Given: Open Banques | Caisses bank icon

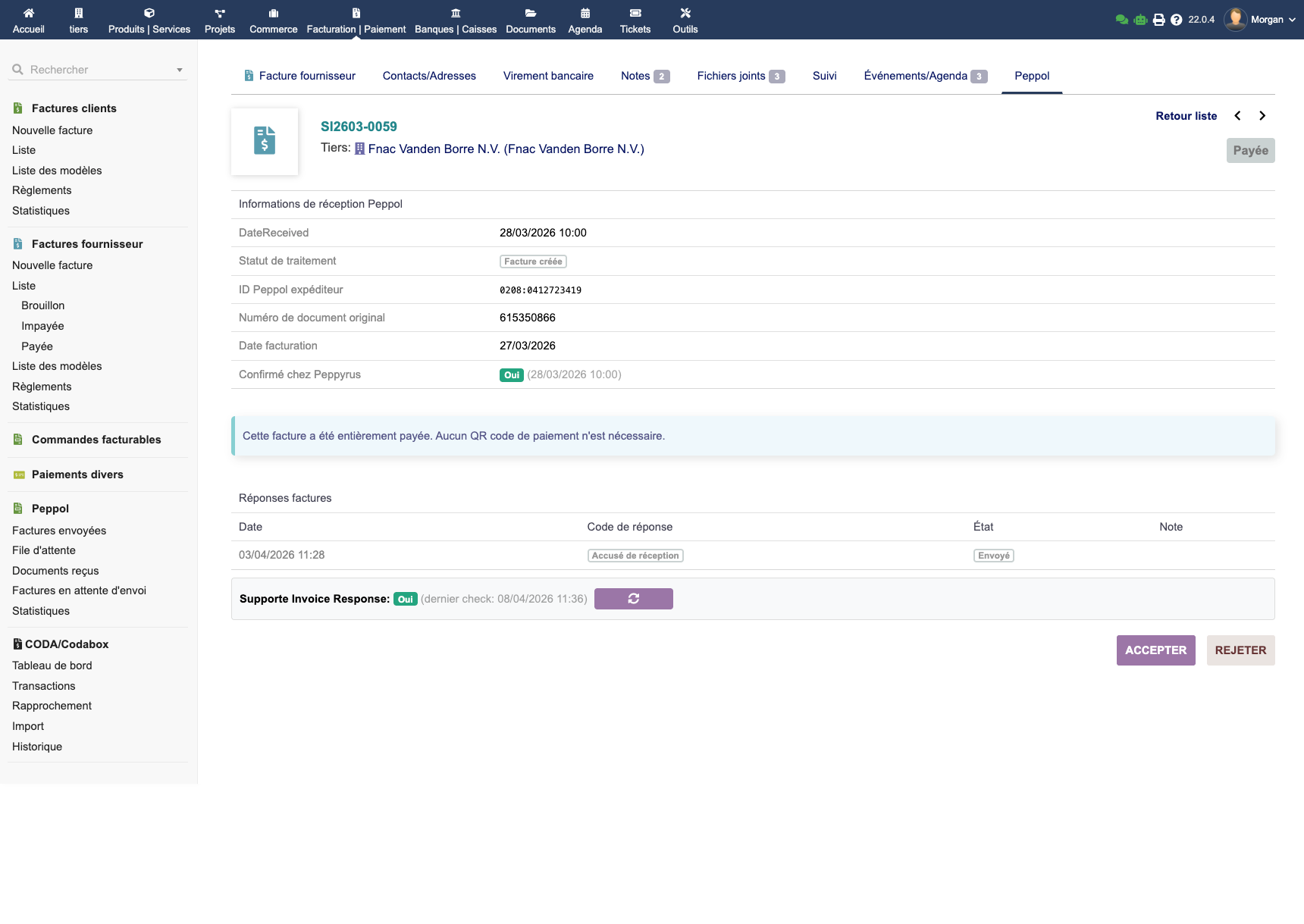Looking at the screenshot, I should coord(456,13).
